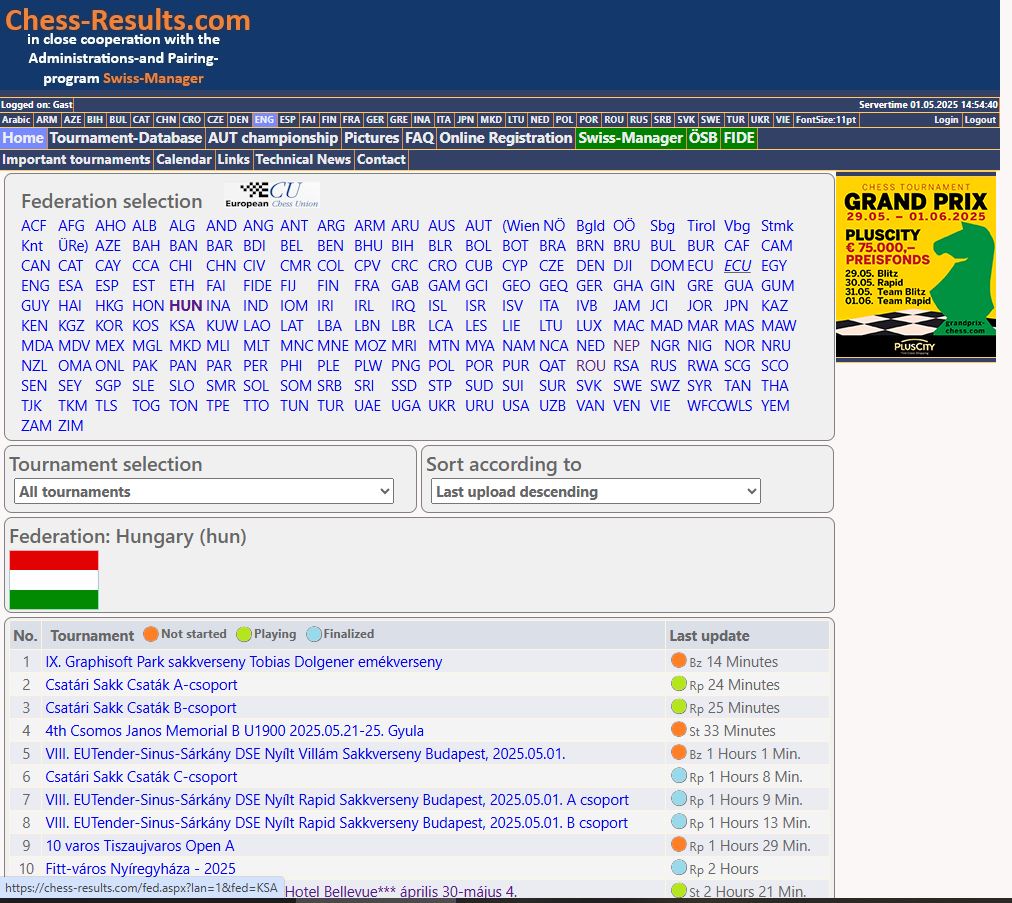Open Technical News submenu item

303,159
